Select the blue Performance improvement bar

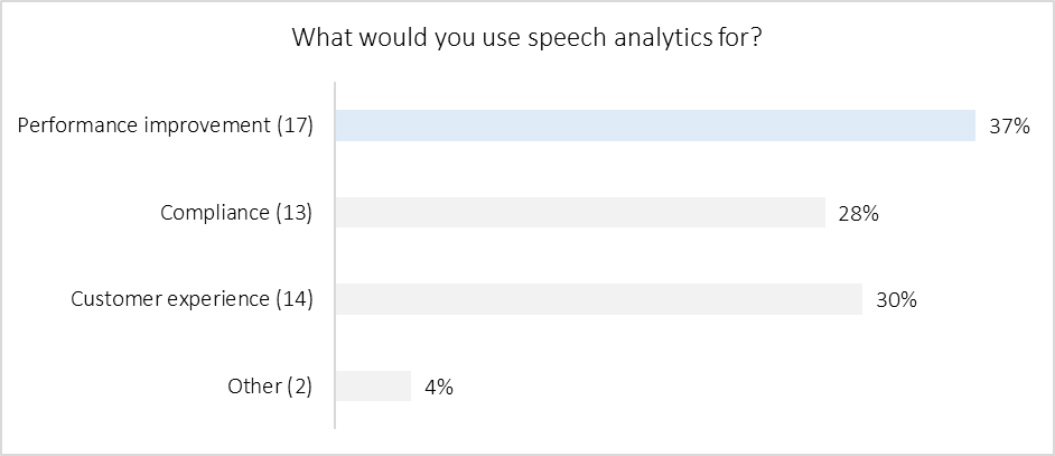655,126
